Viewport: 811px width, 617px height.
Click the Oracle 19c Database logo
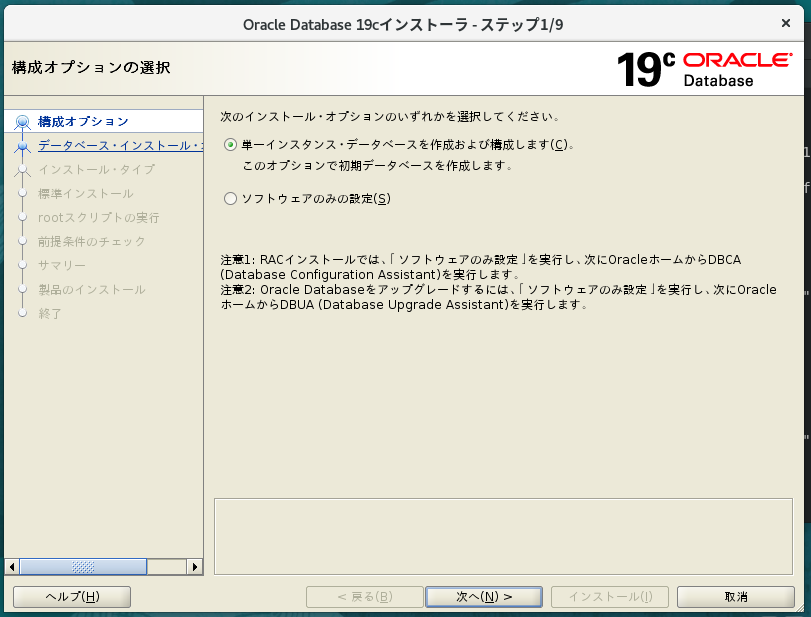coord(704,69)
